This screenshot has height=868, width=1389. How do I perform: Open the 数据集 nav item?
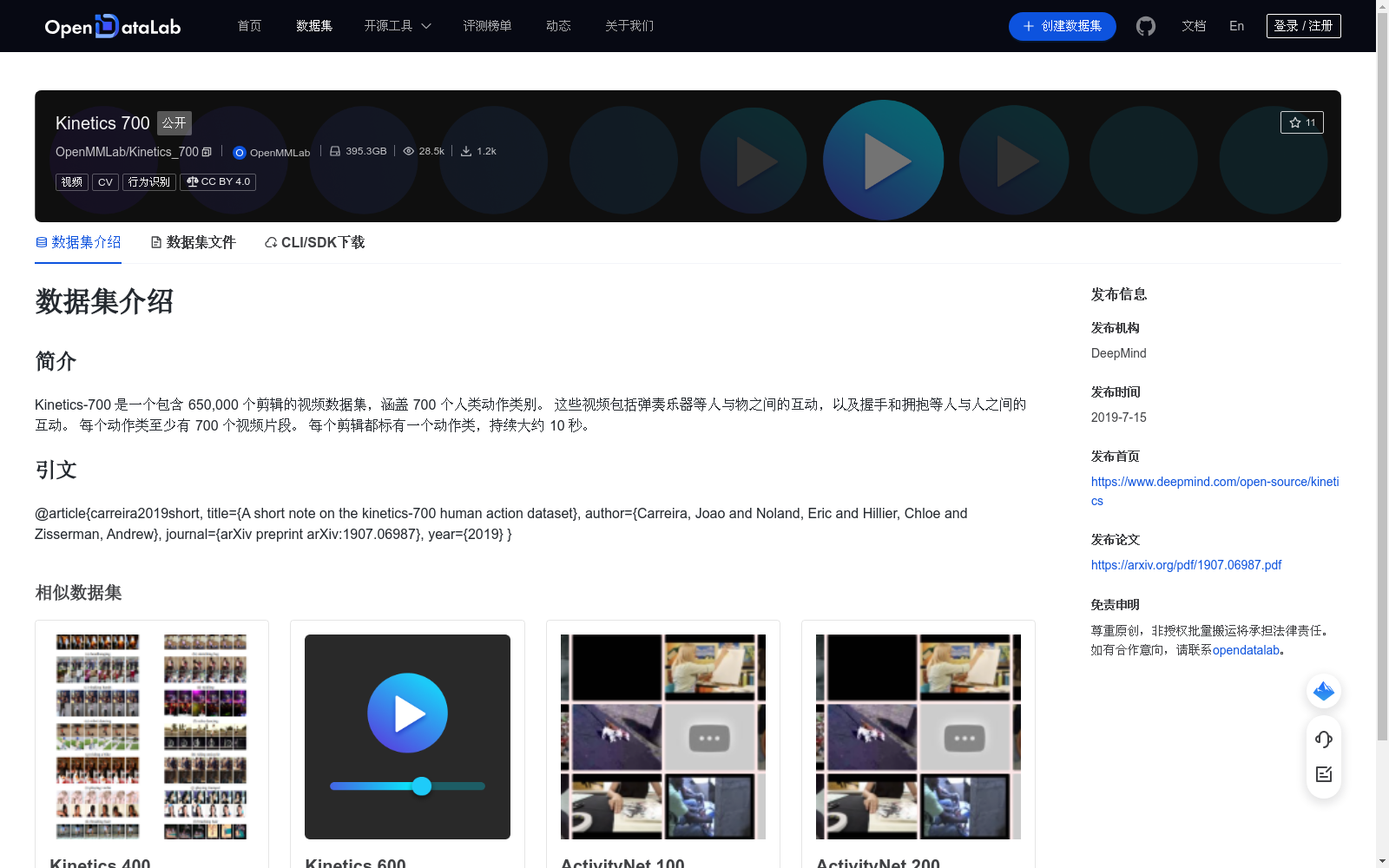314,26
